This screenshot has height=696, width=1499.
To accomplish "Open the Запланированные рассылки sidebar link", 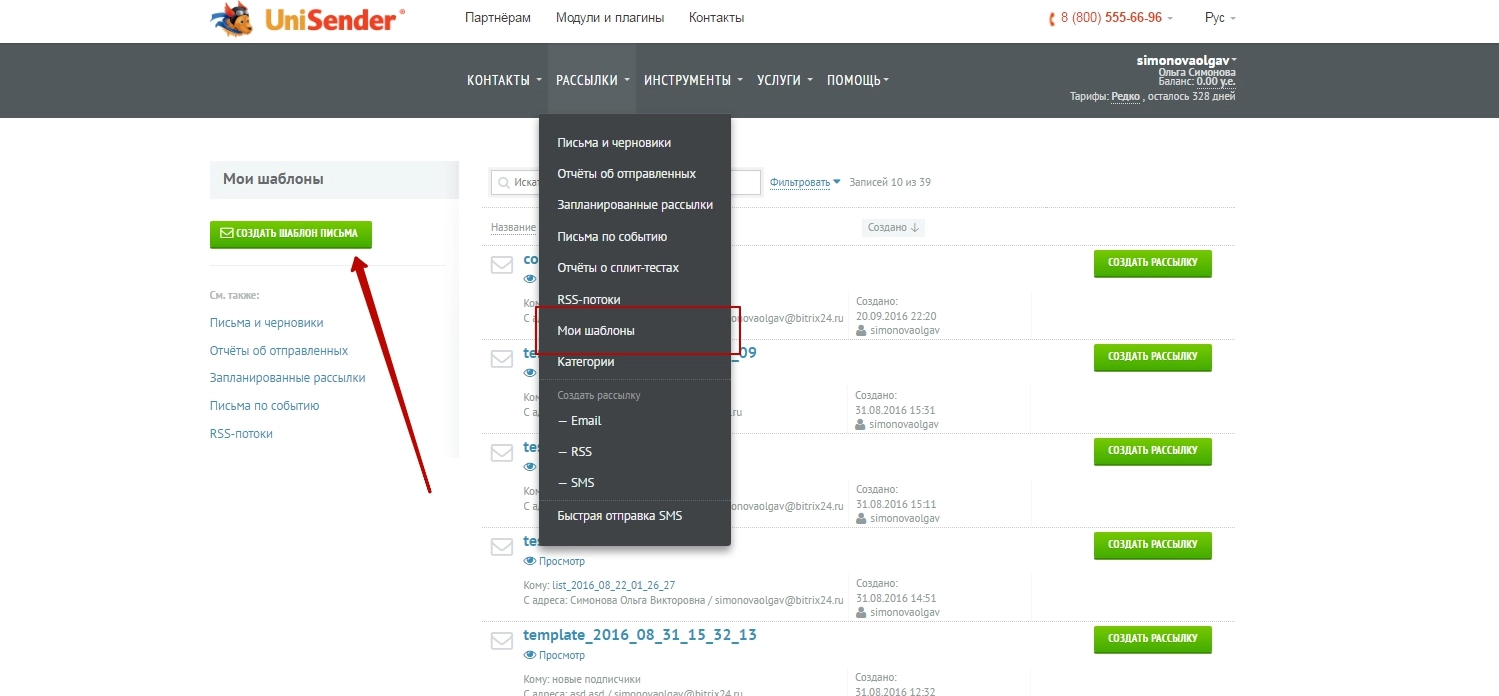I will 287,378.
